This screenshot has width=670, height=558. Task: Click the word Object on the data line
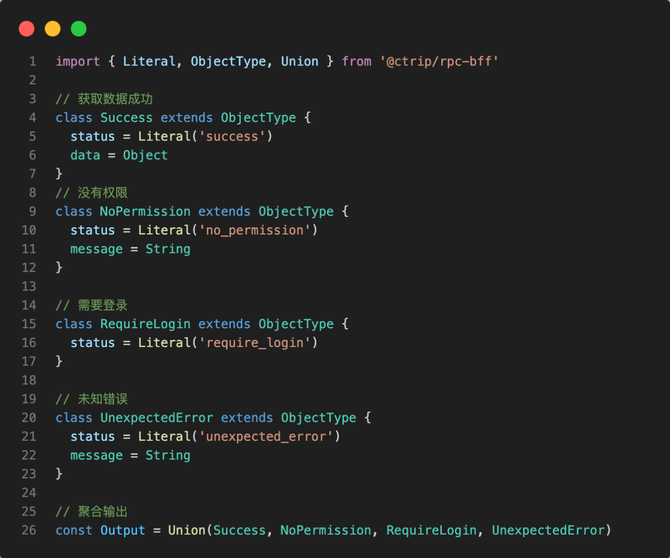coord(145,155)
